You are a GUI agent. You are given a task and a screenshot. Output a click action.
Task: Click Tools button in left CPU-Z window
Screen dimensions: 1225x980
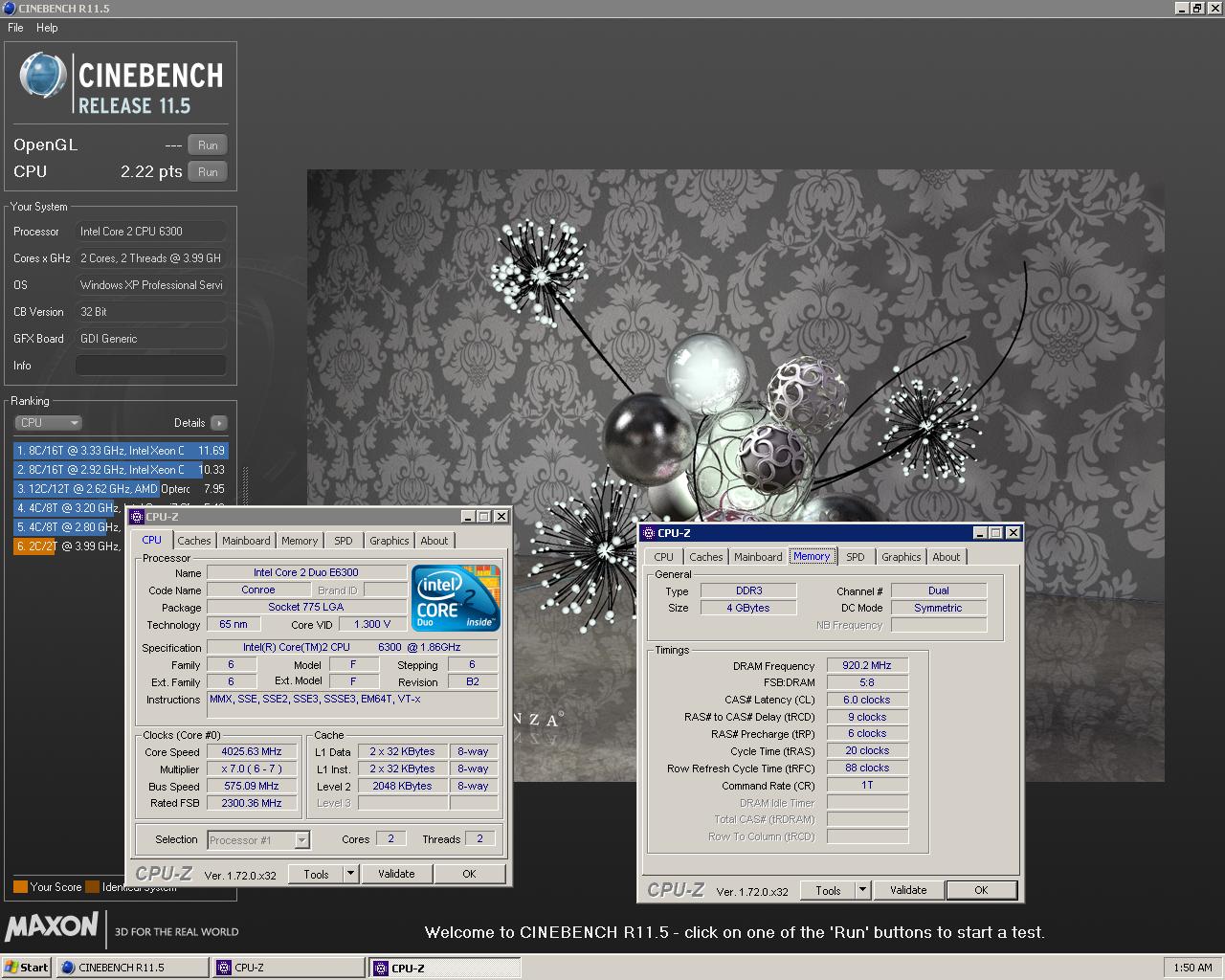[x=316, y=874]
